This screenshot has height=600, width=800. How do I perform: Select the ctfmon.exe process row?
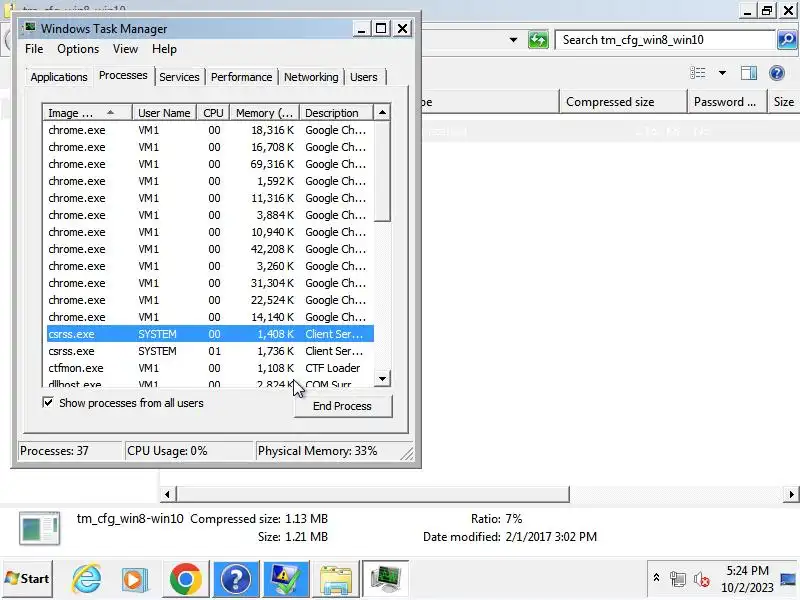[210, 368]
